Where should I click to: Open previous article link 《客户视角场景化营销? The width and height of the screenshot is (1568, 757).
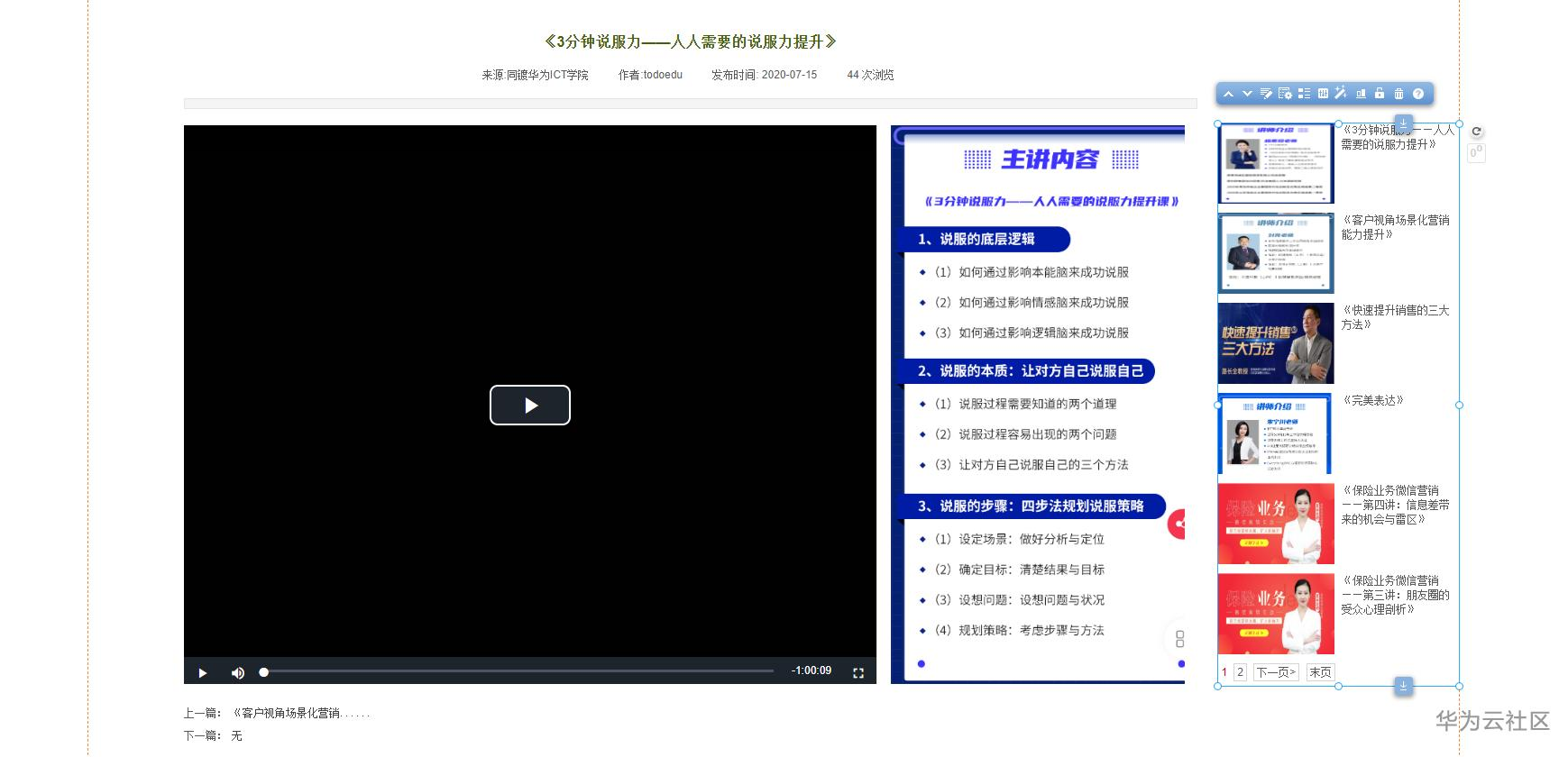(301, 713)
